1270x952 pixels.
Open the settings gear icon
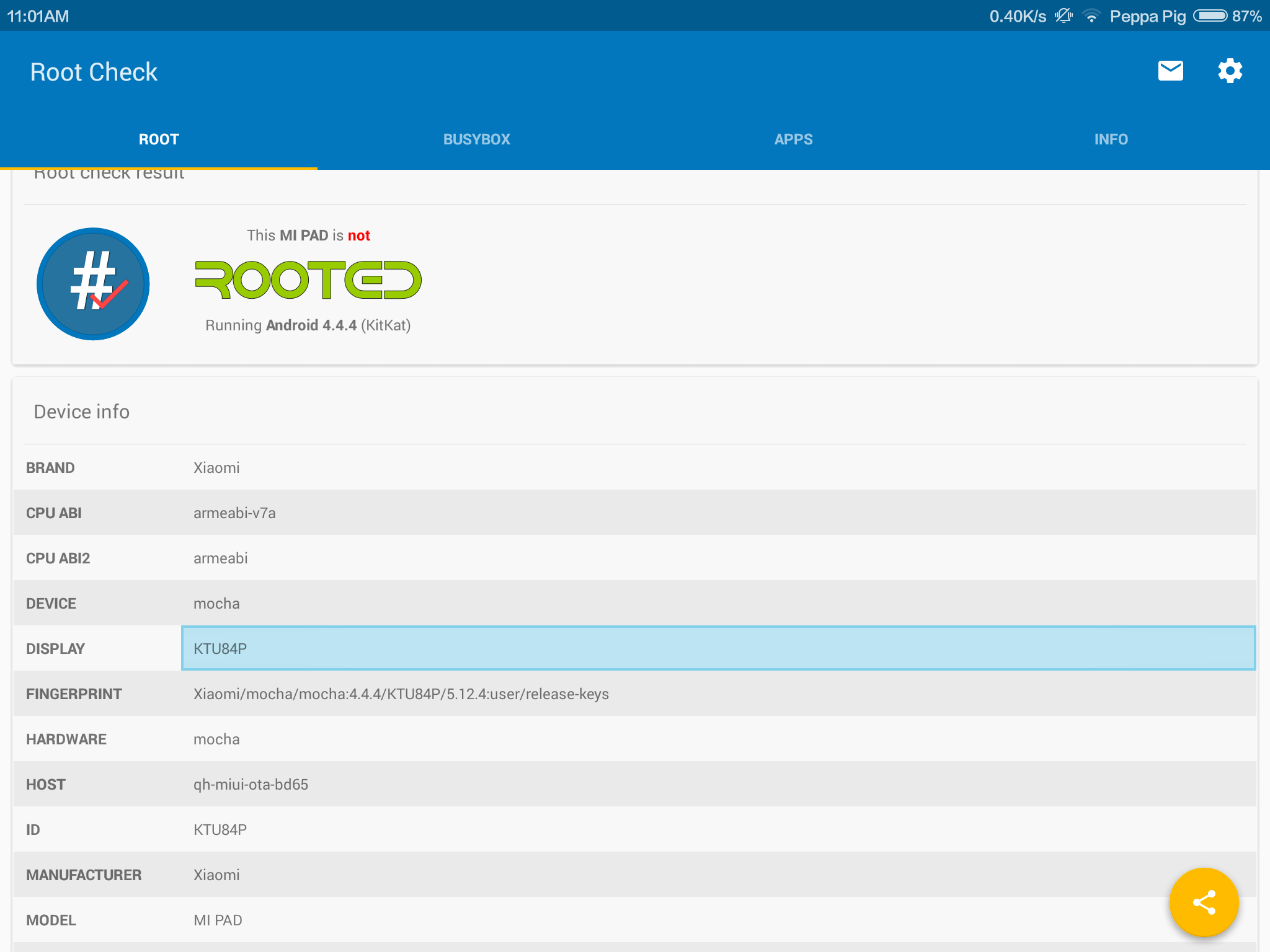pyautogui.click(x=1230, y=71)
